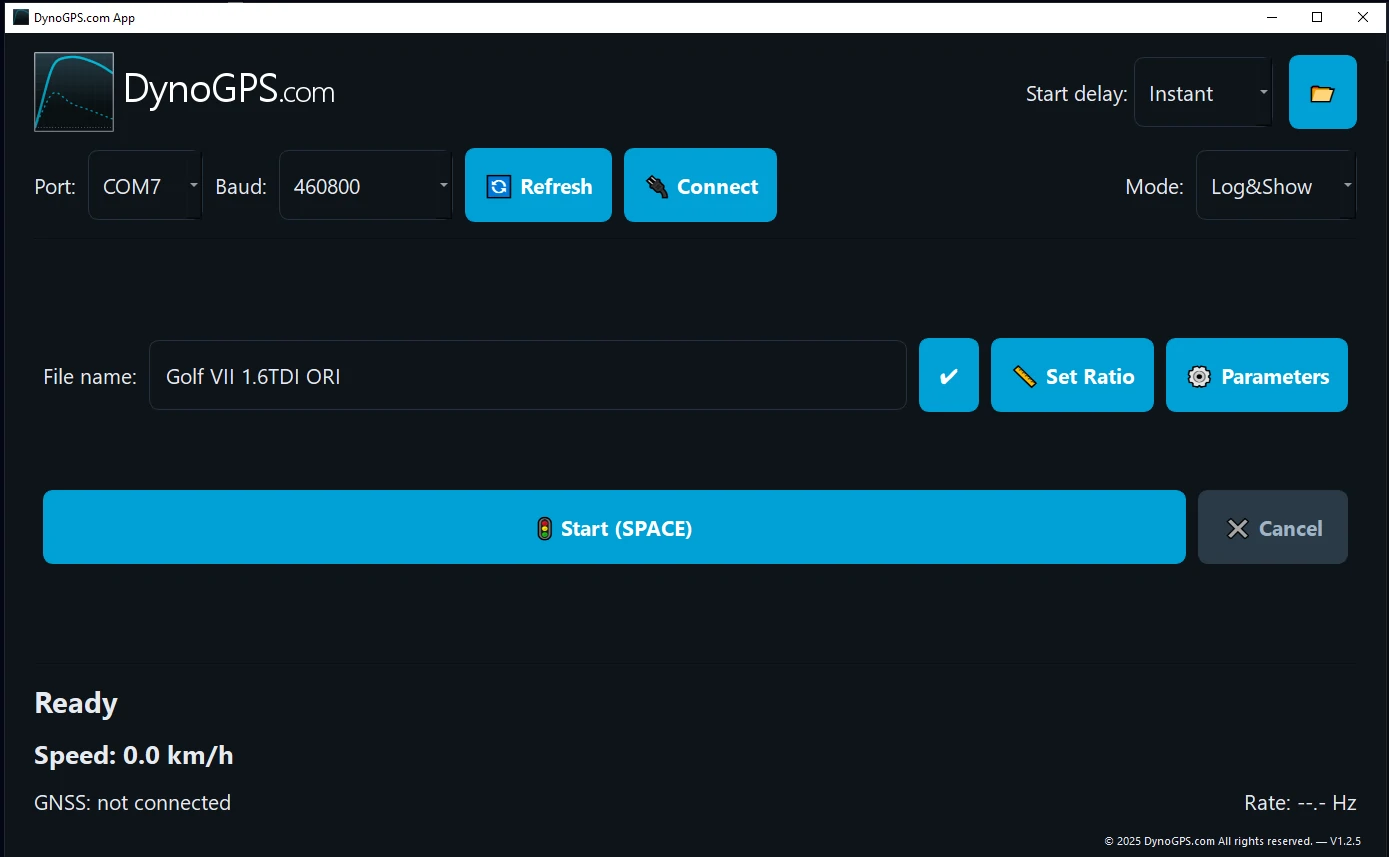
Task: Click the X icon inside Cancel button
Action: [1239, 528]
